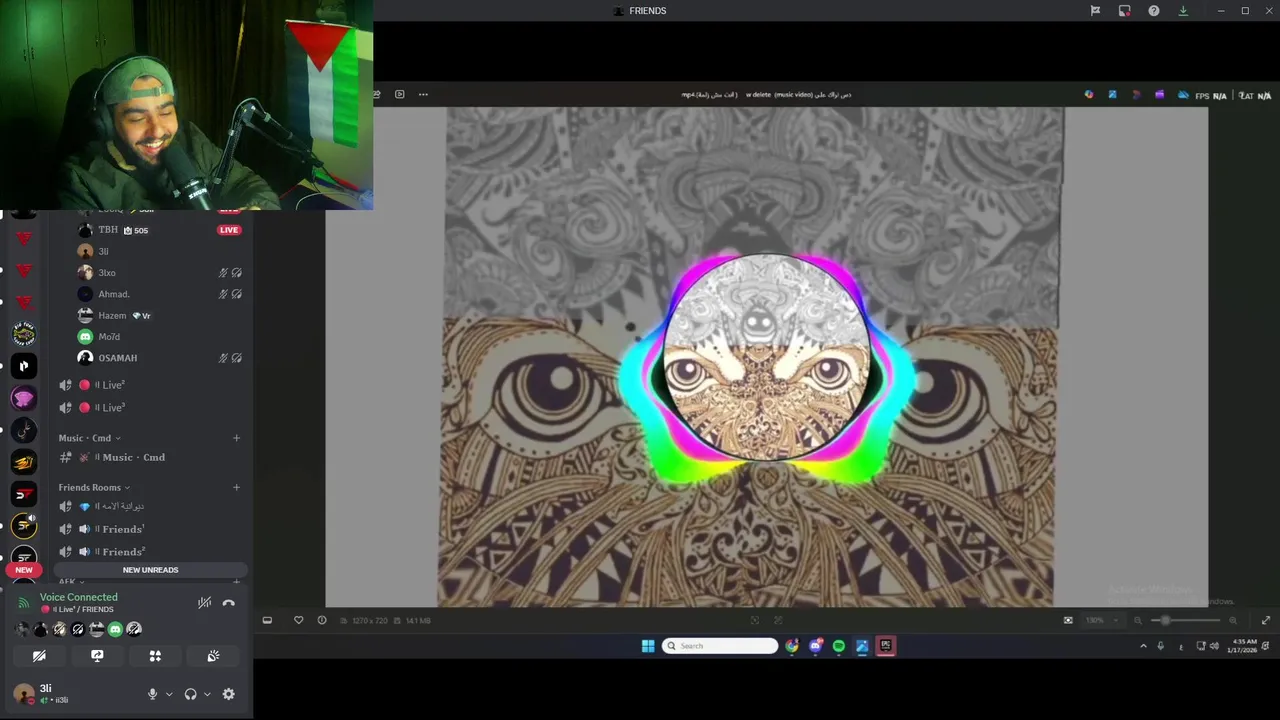Watch TBH's stream via LIVE badge
Viewport: 1280px width, 720px height.
[x=229, y=230]
